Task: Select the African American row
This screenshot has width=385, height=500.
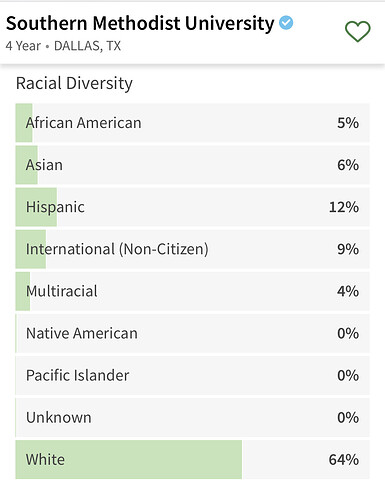Action: coord(192,123)
